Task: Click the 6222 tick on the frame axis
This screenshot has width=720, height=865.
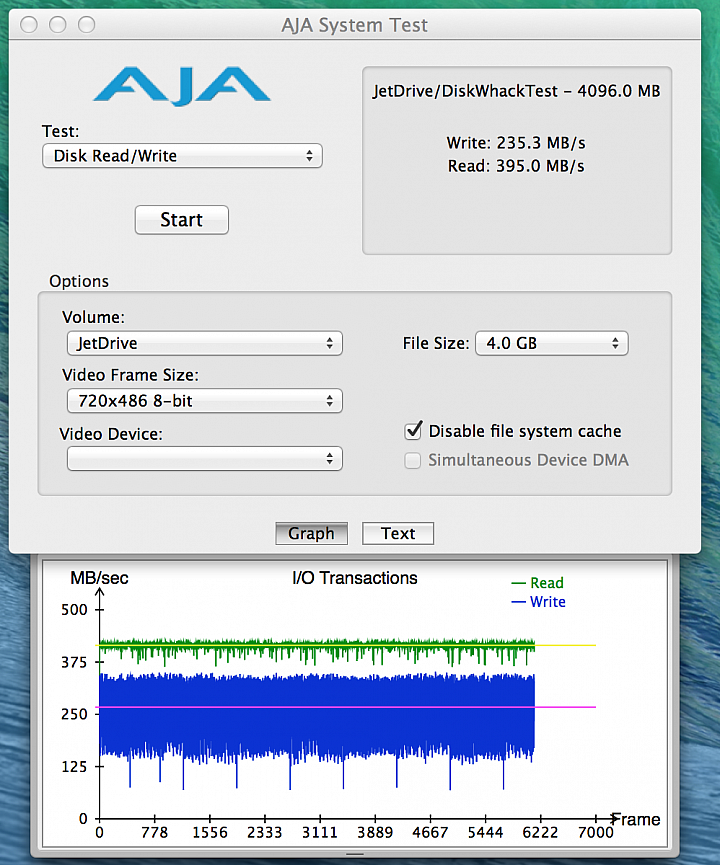Action: tap(540, 832)
